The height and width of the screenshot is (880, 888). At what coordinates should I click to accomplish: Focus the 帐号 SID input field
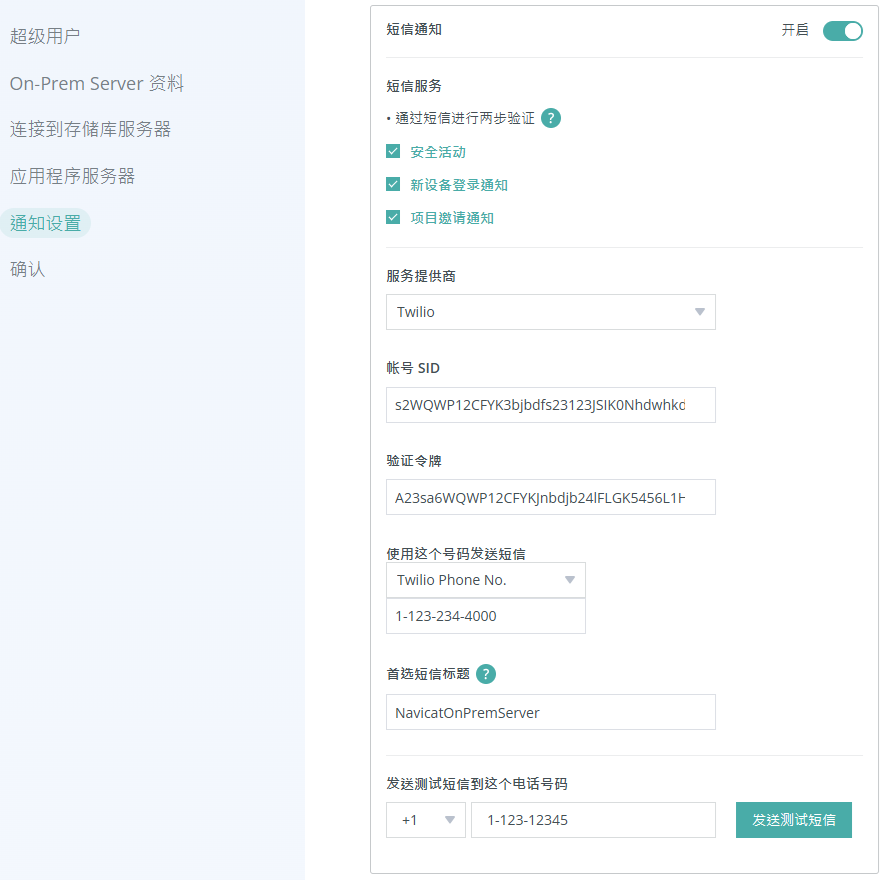point(550,405)
